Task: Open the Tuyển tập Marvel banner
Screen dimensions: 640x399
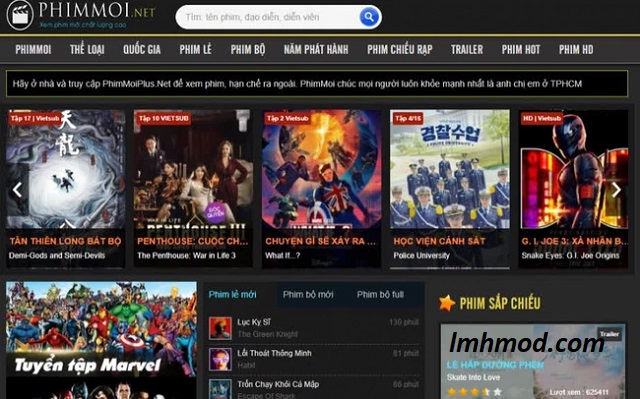Action: tap(101, 340)
